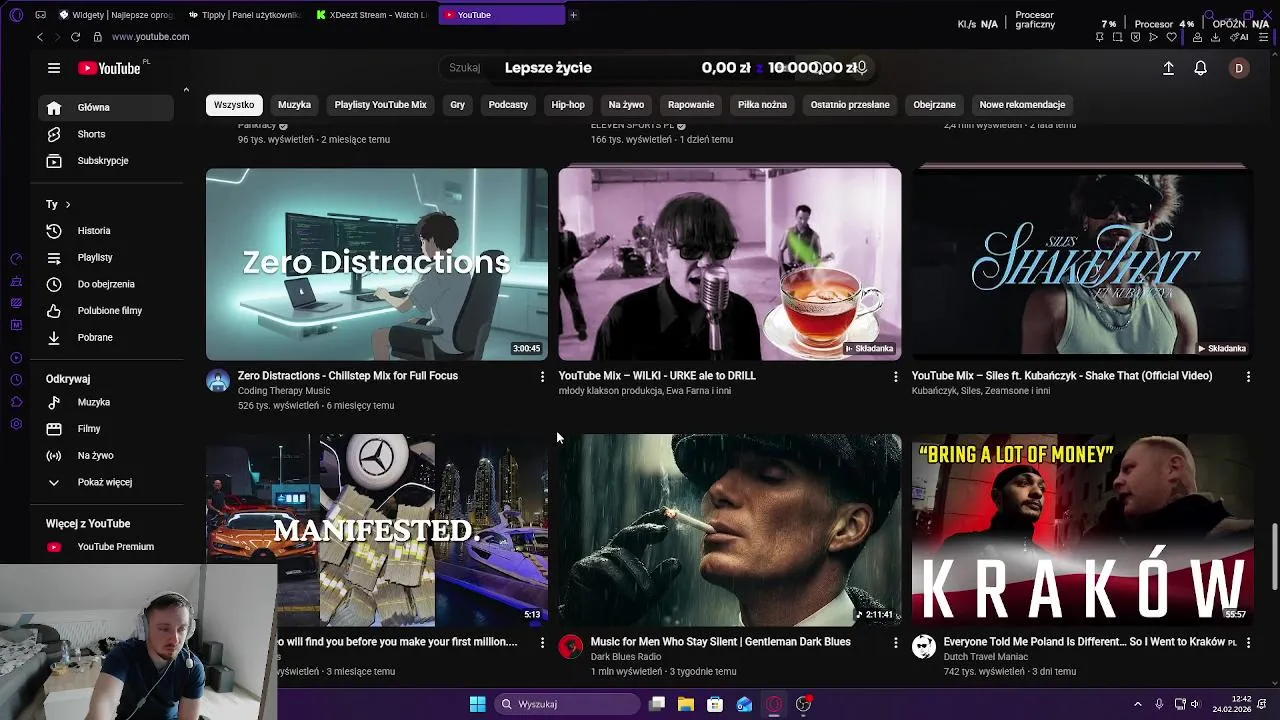
Task: Open YouTube Premium in sidebar
Action: point(106,547)
